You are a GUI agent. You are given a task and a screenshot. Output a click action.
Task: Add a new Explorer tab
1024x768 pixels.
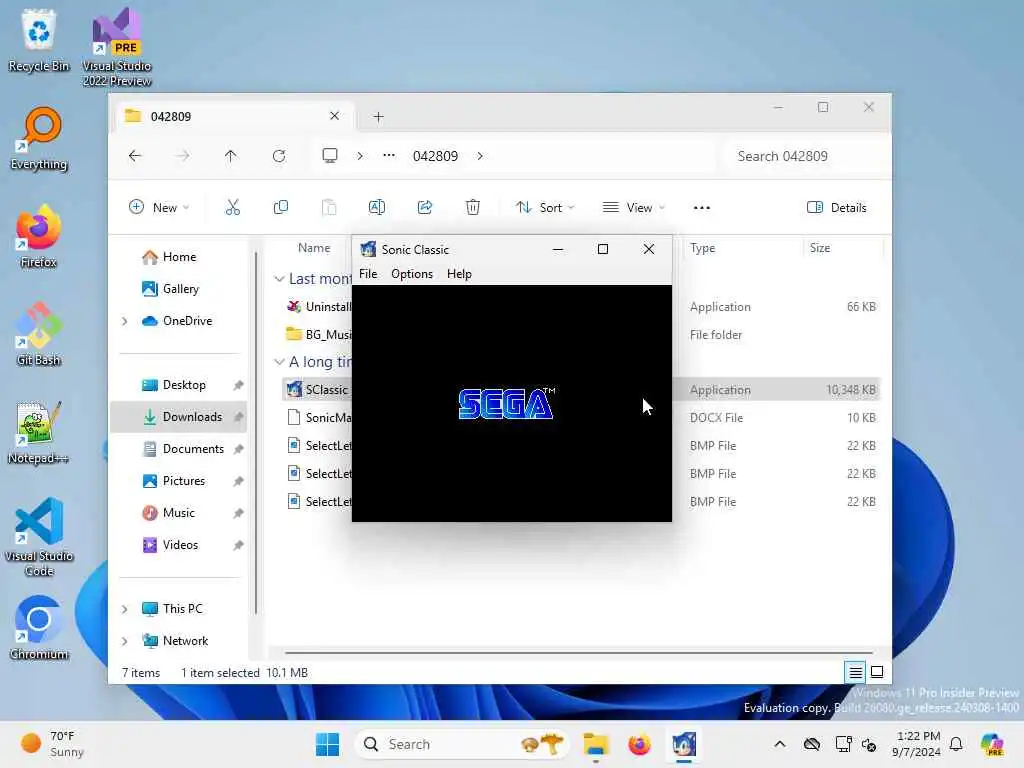(378, 117)
